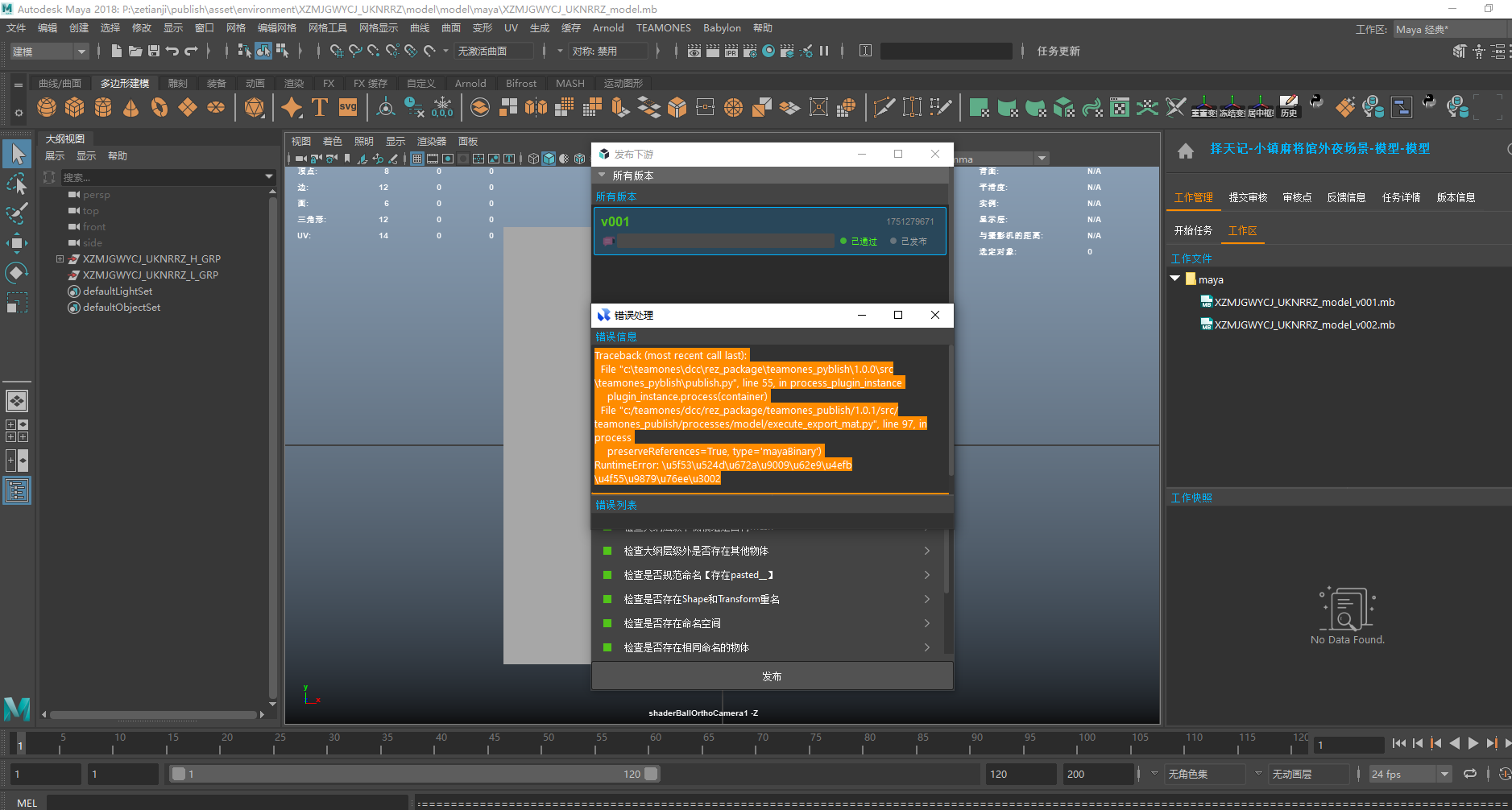The width and height of the screenshot is (1512, 810).
Task: Open the TEAMONES menu
Action: point(663,28)
